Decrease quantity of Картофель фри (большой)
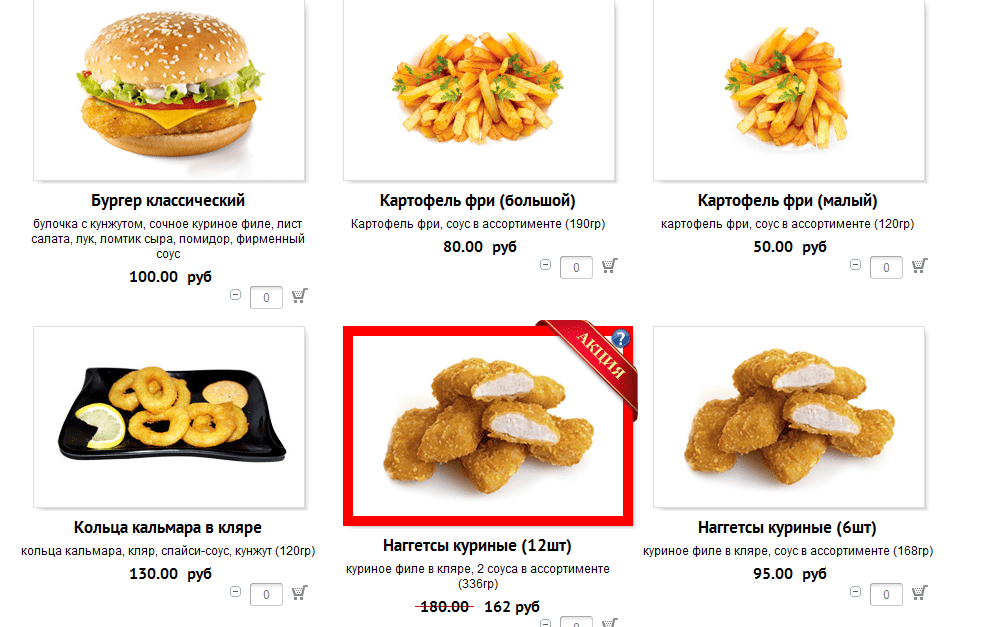The image size is (993, 627). click(x=545, y=265)
